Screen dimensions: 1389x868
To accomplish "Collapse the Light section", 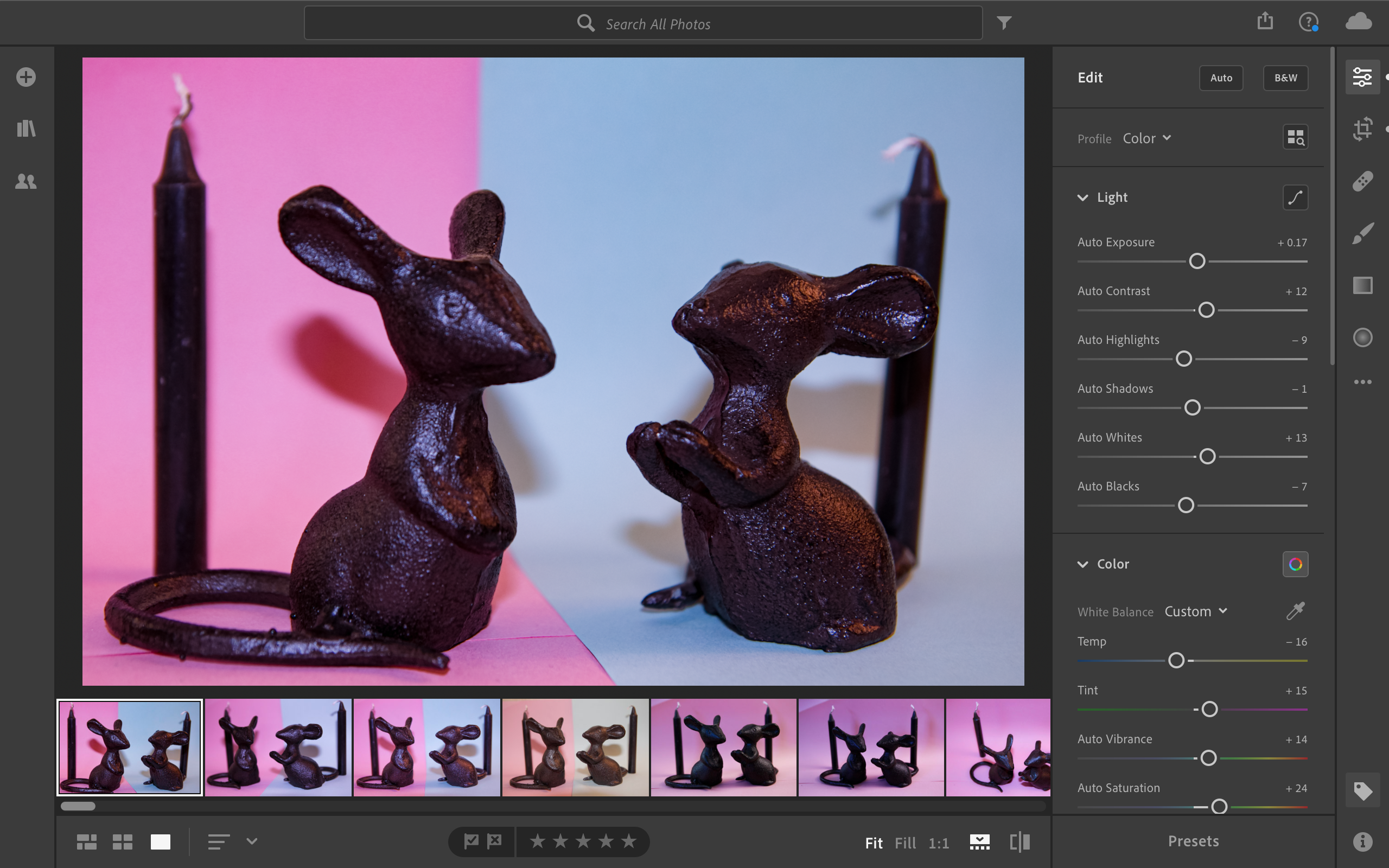I will pos(1082,197).
